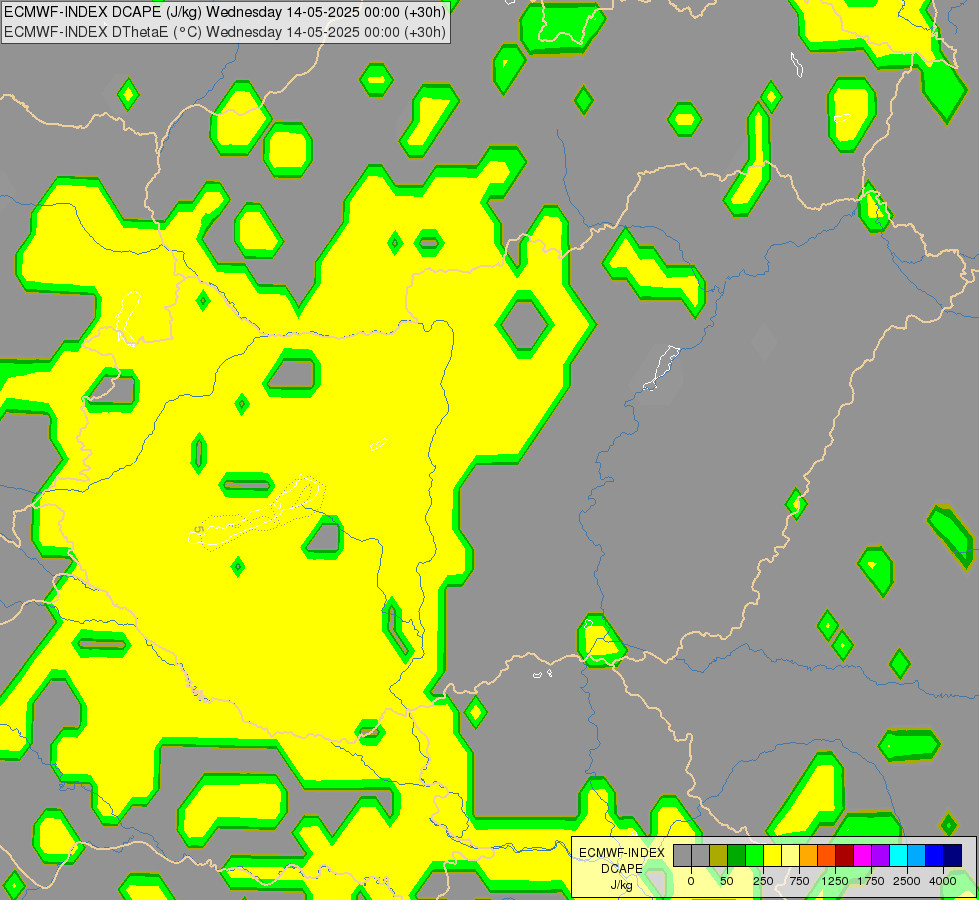Select the purple legend swatch

(x=881, y=856)
